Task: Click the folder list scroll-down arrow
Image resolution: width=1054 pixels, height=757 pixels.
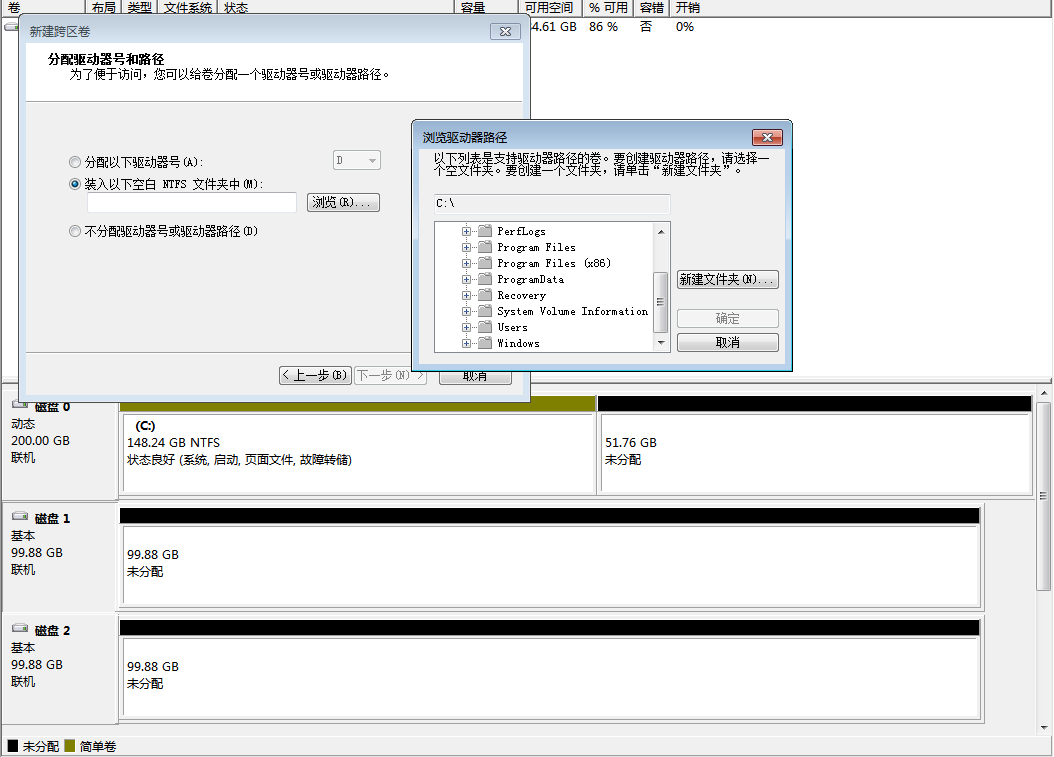Action: pos(661,343)
